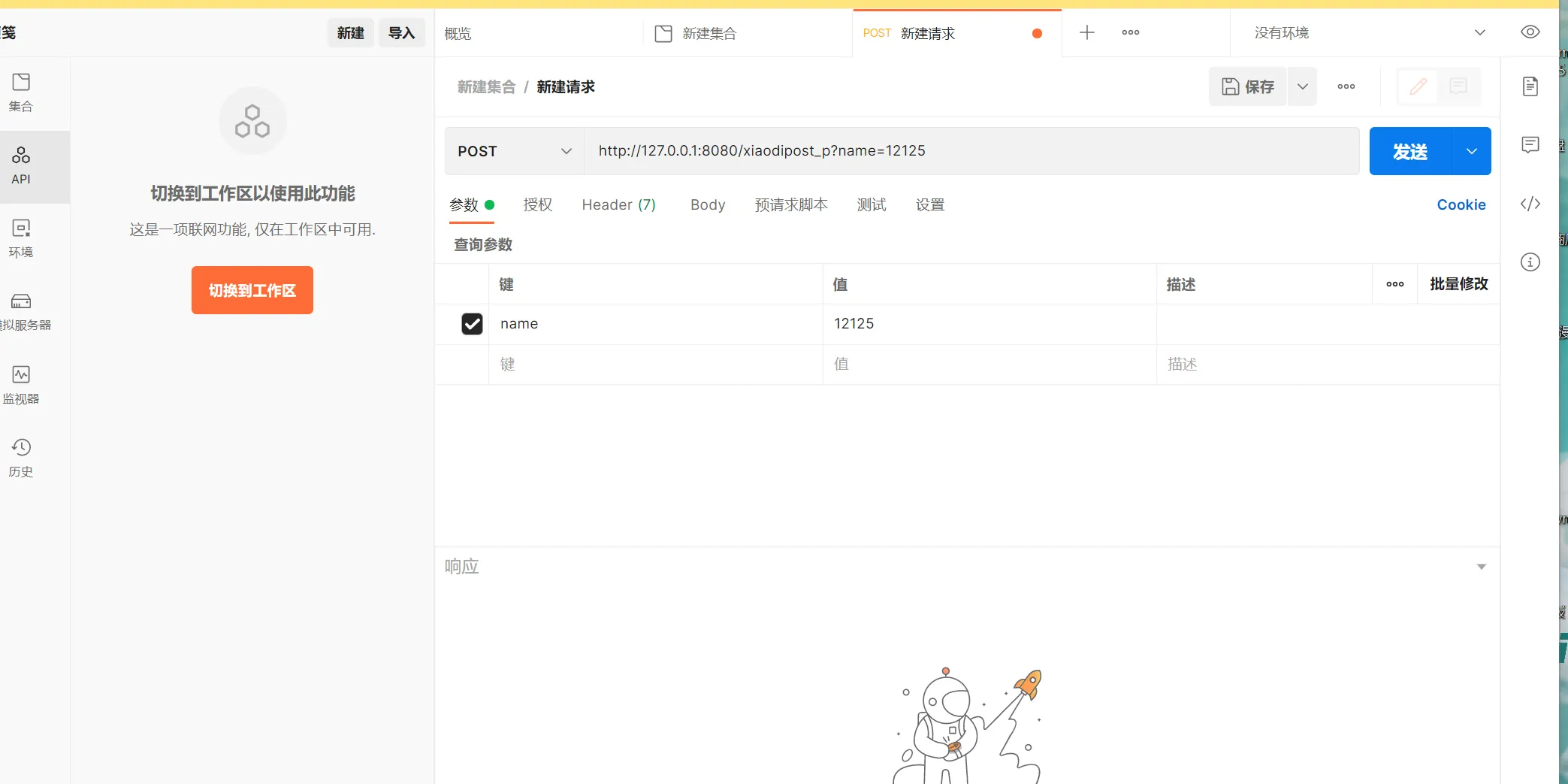Open the POST method dropdown
Screen dimensions: 1568x784
515,151
